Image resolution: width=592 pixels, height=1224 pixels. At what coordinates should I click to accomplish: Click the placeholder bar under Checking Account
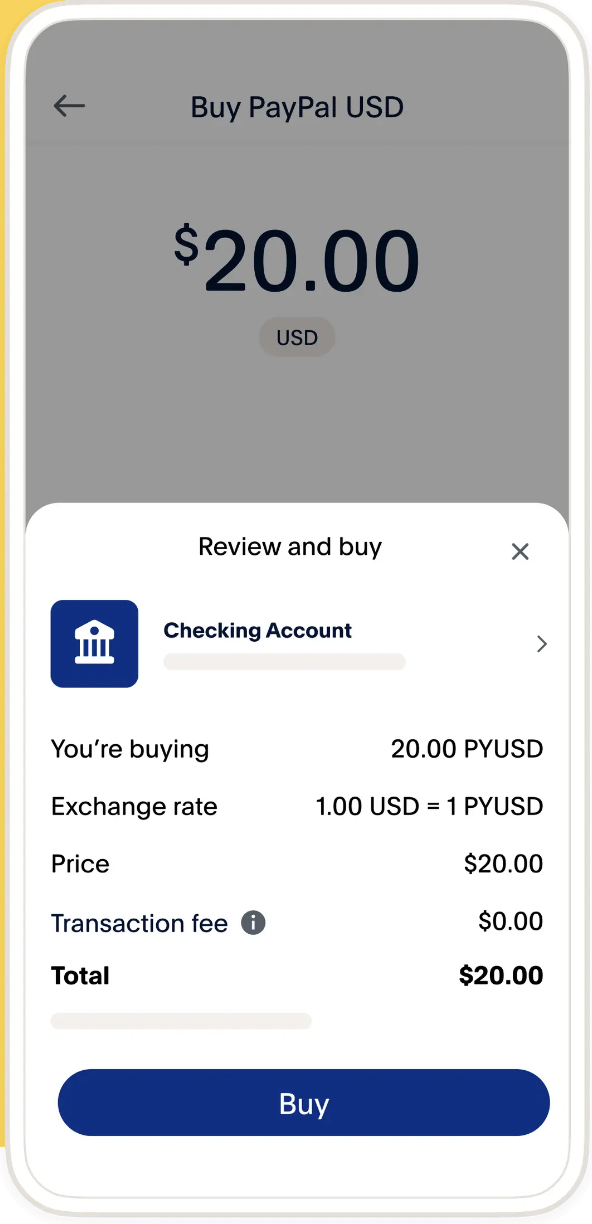(x=285, y=661)
